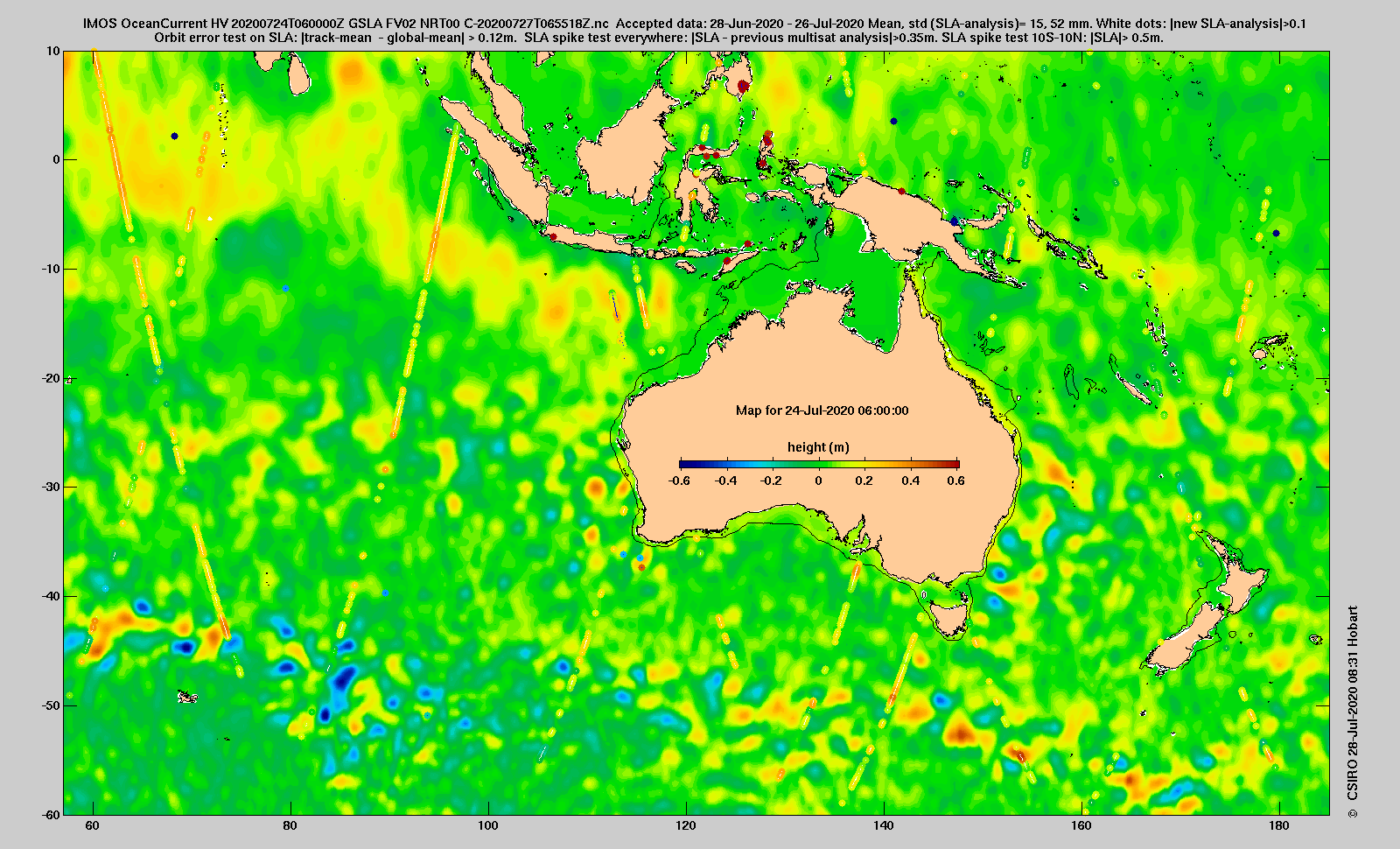
Task: Click longitude axis label '100'
Action: [488, 825]
